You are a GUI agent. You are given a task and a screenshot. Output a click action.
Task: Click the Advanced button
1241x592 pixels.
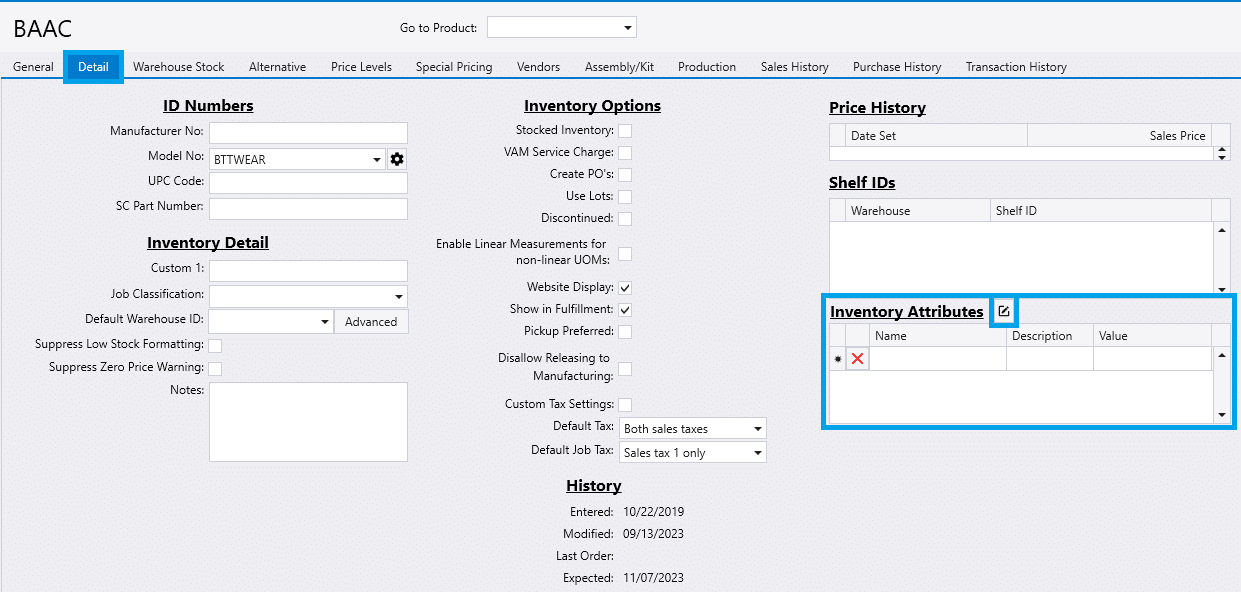coord(371,322)
